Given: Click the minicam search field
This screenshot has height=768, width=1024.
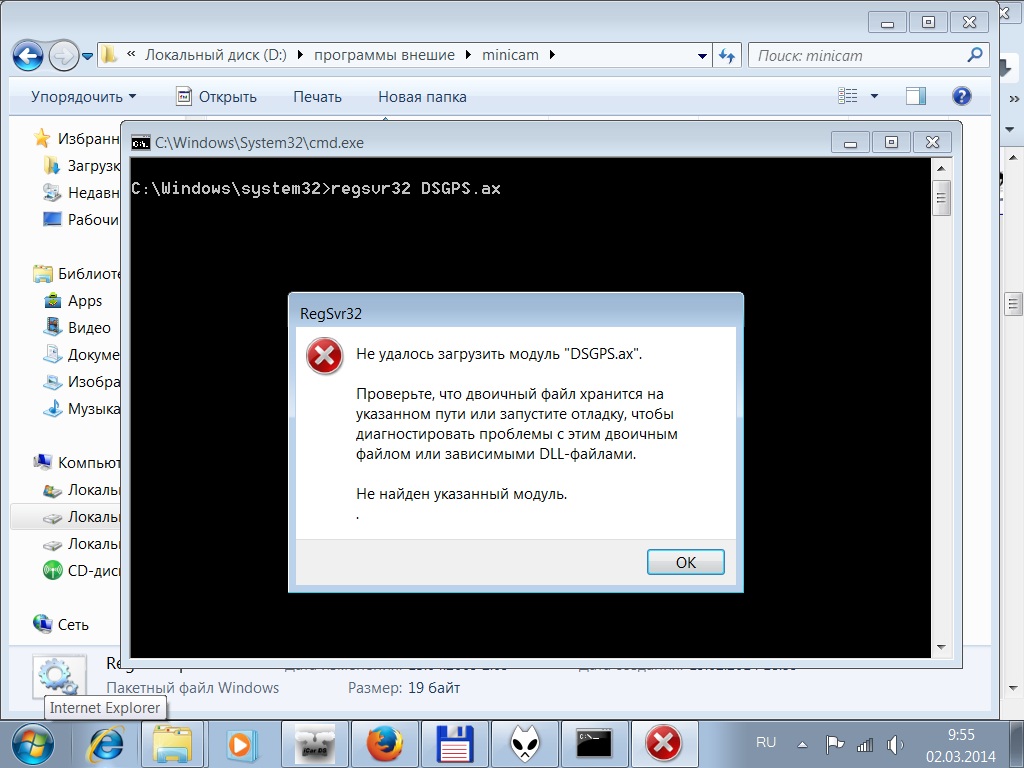Looking at the screenshot, I should (x=858, y=55).
